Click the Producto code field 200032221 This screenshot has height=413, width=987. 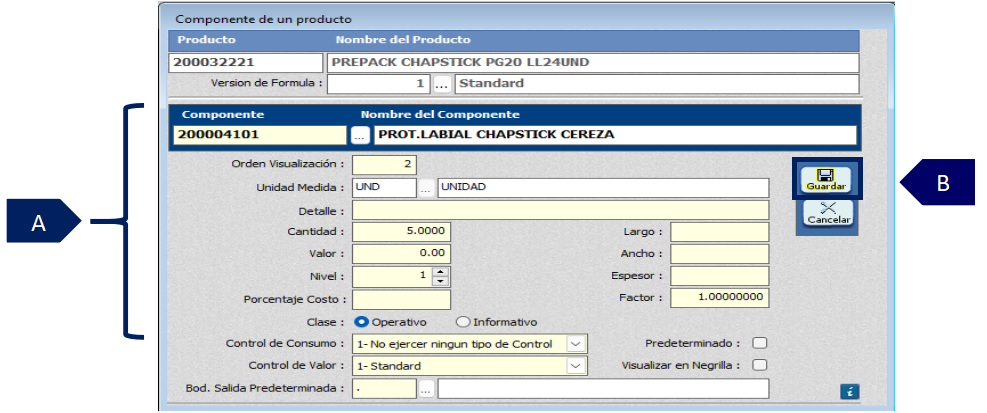coord(245,63)
